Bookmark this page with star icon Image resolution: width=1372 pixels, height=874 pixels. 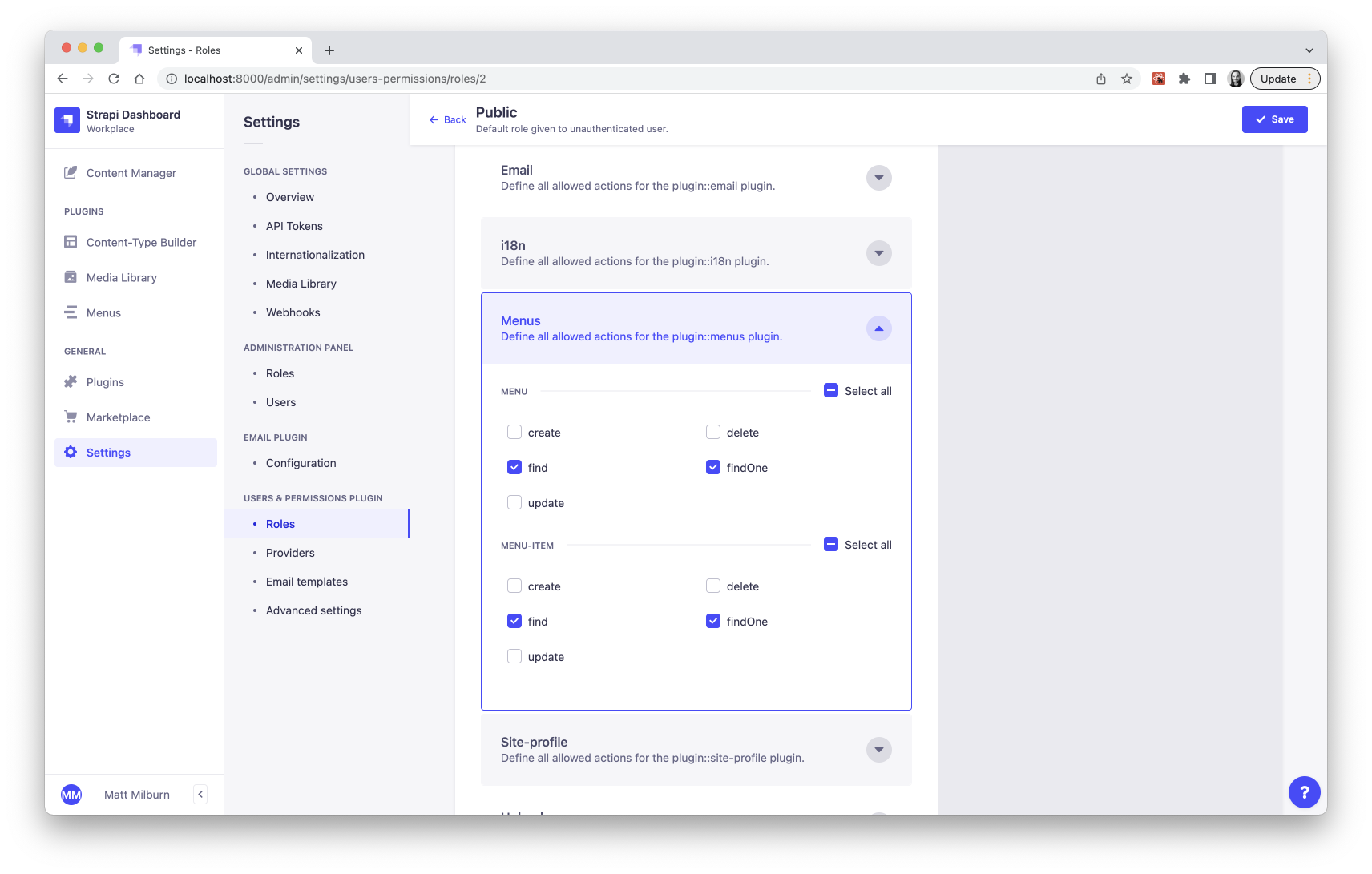click(x=1127, y=79)
